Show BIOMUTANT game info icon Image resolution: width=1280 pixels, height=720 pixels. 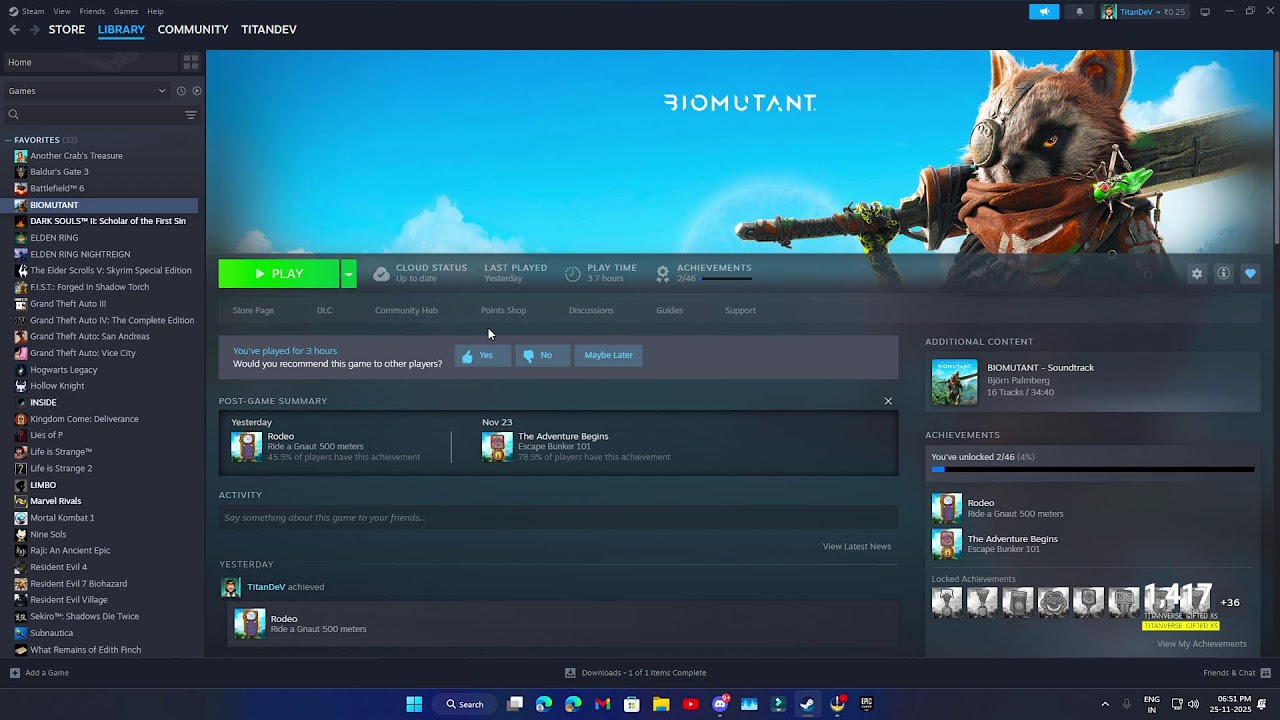point(1223,273)
